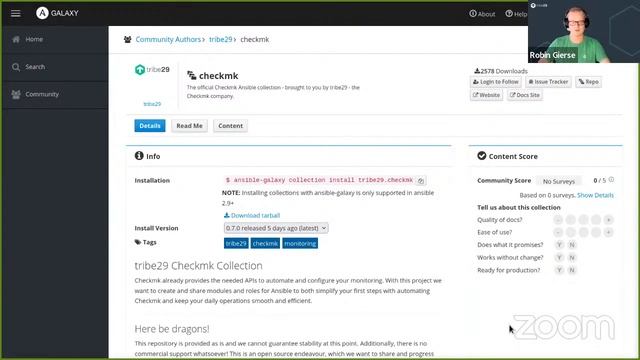Answer Y for Does what it promises

click(x=559, y=245)
